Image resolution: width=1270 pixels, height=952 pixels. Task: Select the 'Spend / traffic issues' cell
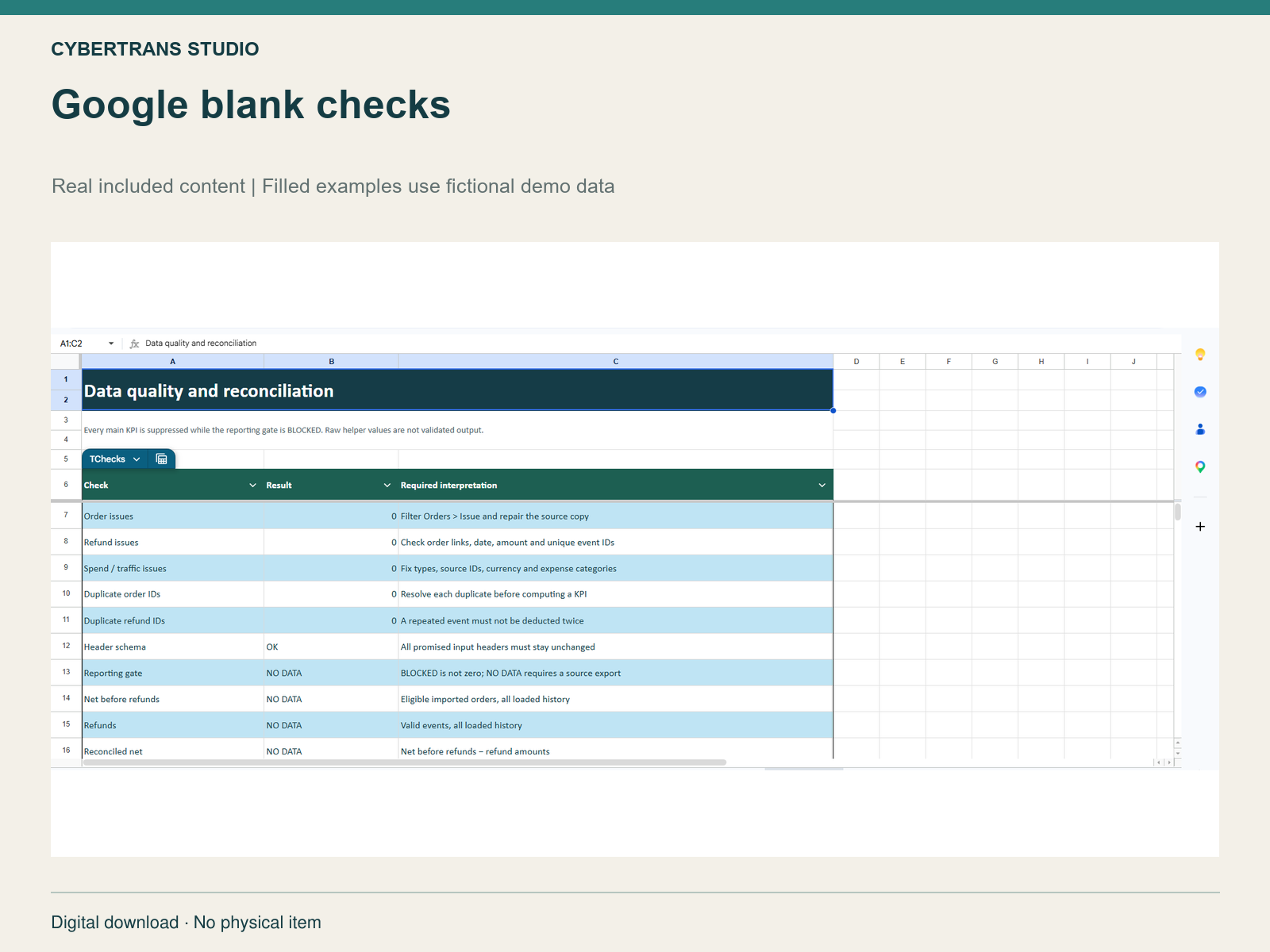[173, 568]
